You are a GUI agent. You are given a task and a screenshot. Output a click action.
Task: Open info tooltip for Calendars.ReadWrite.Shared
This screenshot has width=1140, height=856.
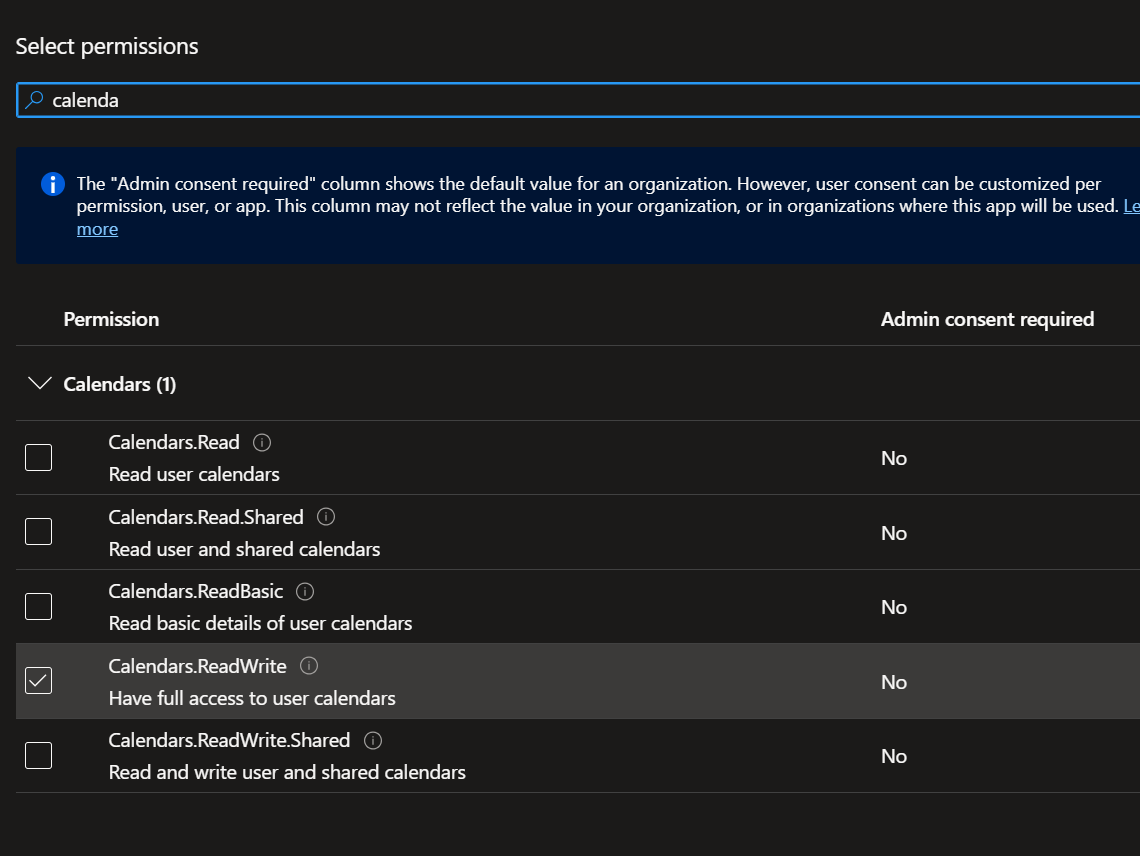coord(373,740)
